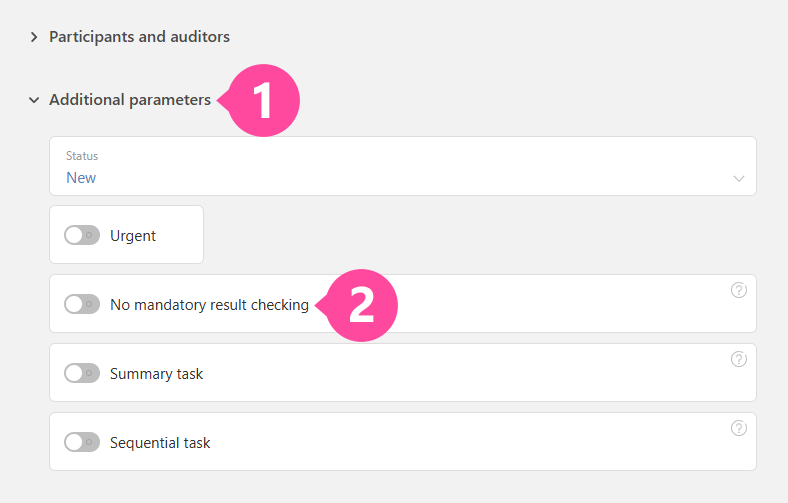
Task: Open help for No mandatory result checking
Action: coord(739,291)
